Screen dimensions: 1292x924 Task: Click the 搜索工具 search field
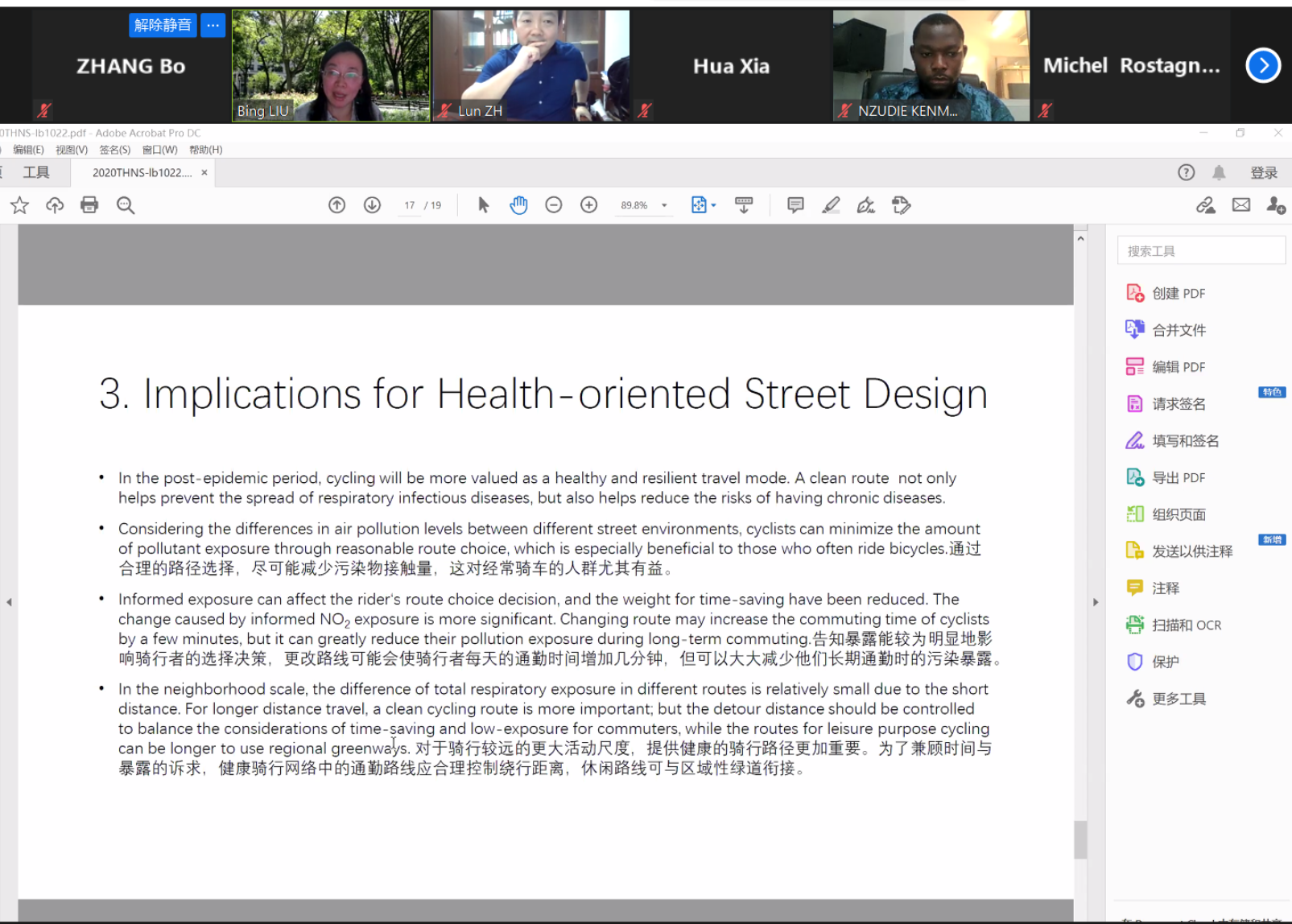pos(1200,251)
